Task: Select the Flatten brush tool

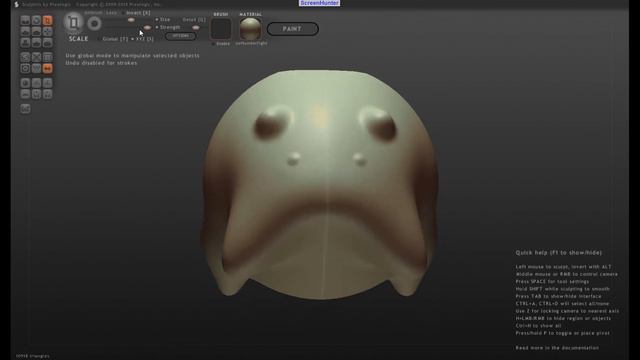Action: coord(36,31)
